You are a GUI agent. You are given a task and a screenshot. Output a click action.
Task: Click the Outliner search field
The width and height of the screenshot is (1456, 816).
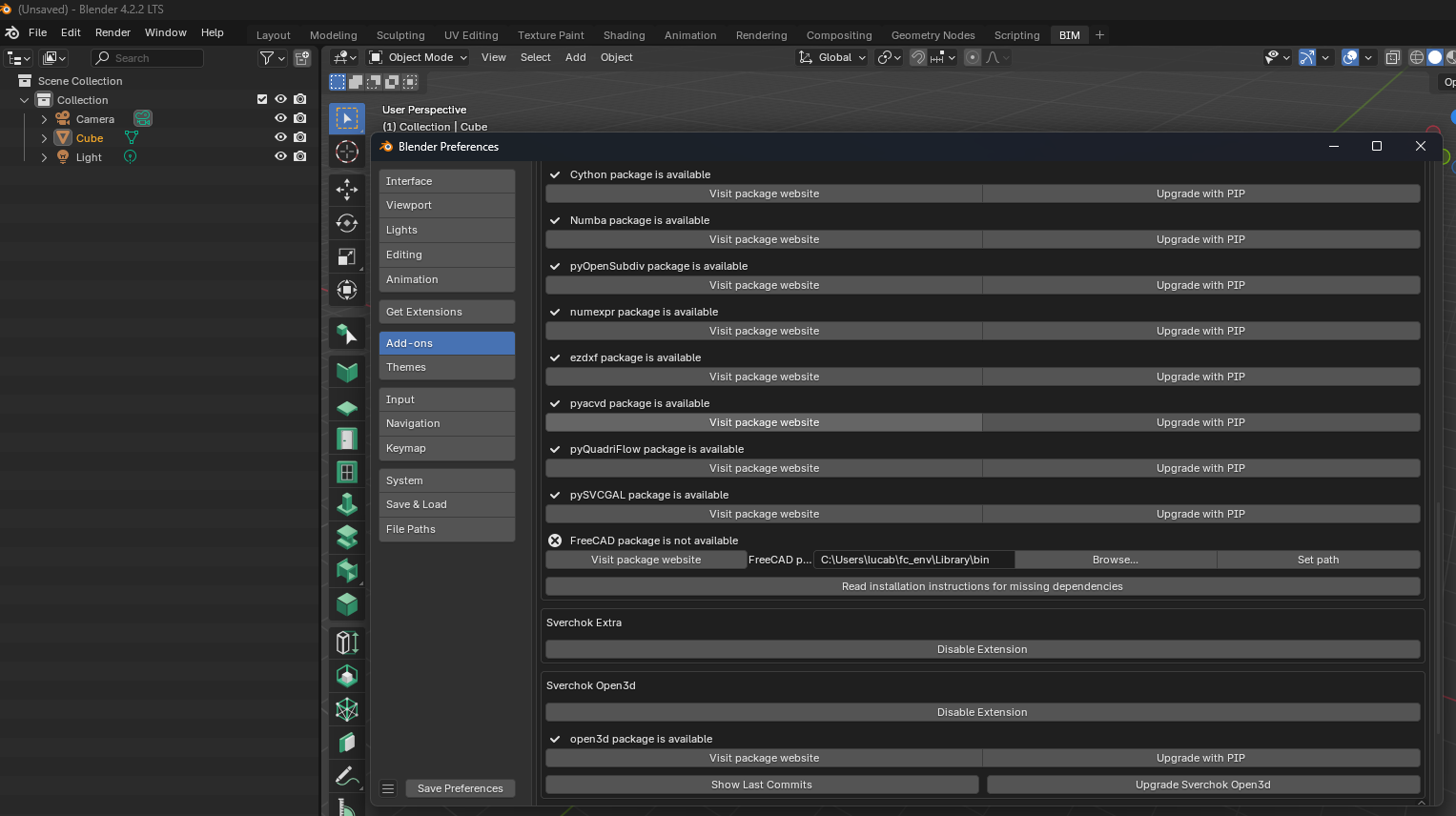[x=147, y=58]
